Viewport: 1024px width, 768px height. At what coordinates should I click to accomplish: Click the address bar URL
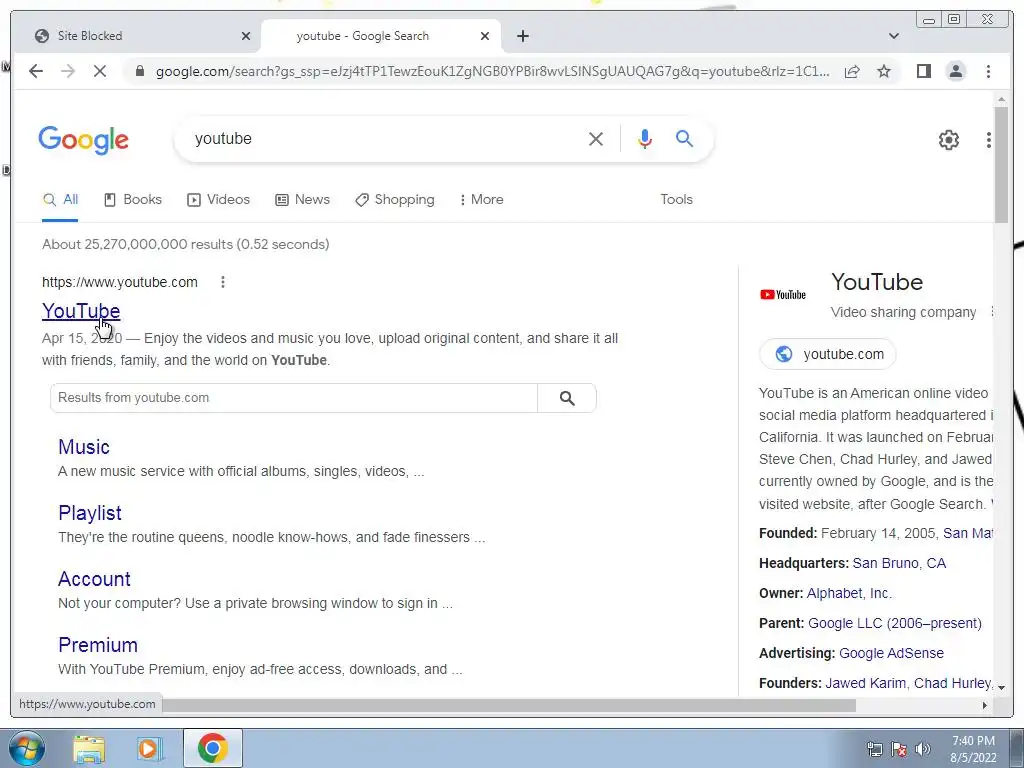click(492, 71)
